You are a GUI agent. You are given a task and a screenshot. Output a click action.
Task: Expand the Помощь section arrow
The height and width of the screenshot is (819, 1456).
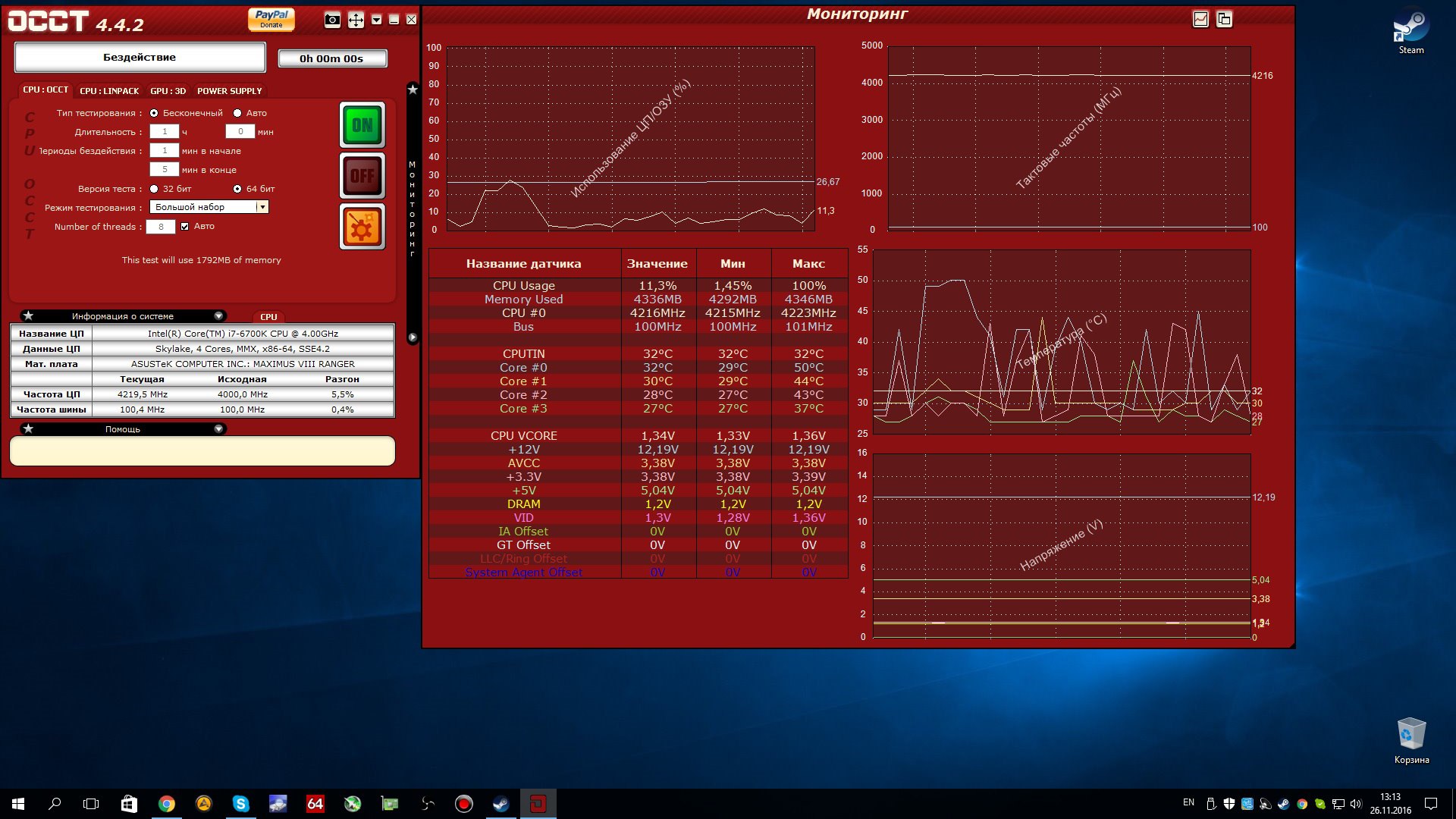(218, 429)
